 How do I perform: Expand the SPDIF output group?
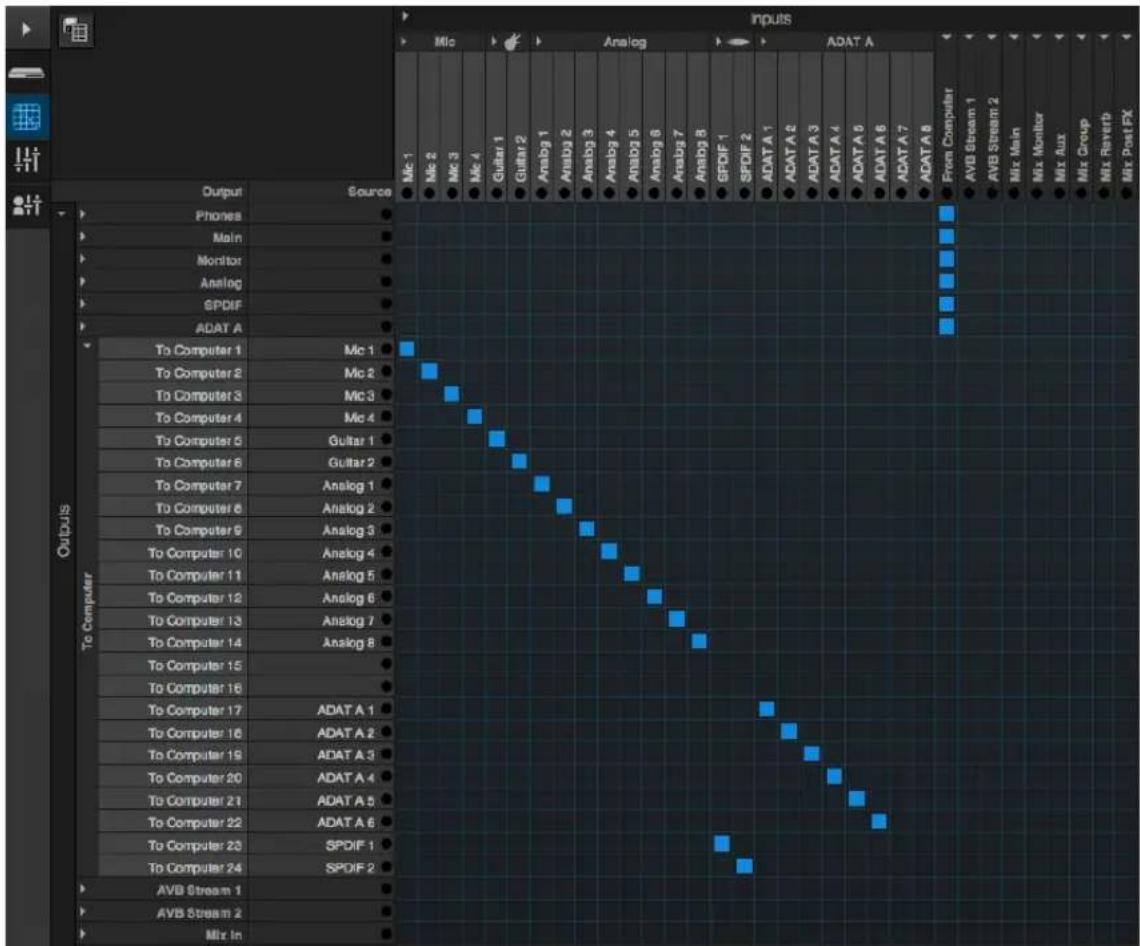click(x=83, y=304)
